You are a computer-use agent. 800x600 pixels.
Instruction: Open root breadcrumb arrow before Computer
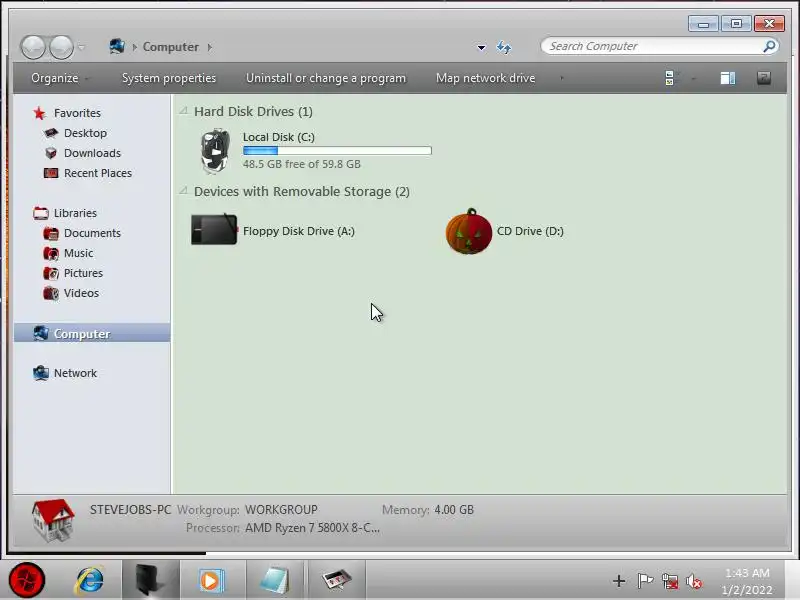(135, 47)
